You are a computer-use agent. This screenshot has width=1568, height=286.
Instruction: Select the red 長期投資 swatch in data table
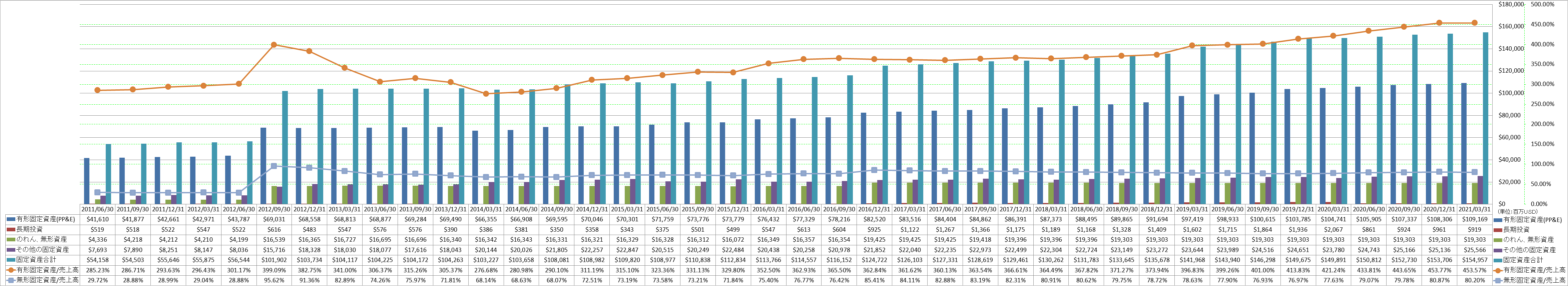pos(10,229)
